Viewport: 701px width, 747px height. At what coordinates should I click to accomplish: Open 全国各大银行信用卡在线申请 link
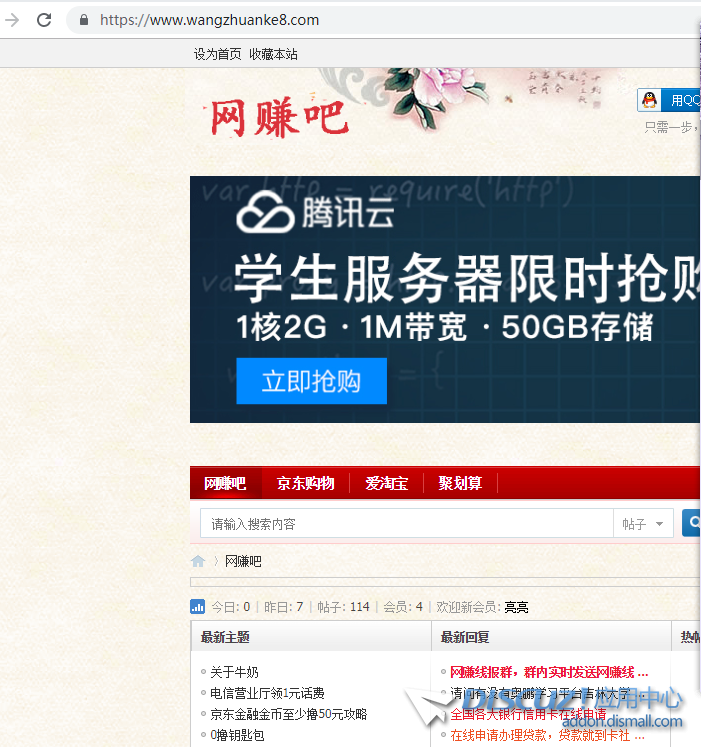point(528,714)
